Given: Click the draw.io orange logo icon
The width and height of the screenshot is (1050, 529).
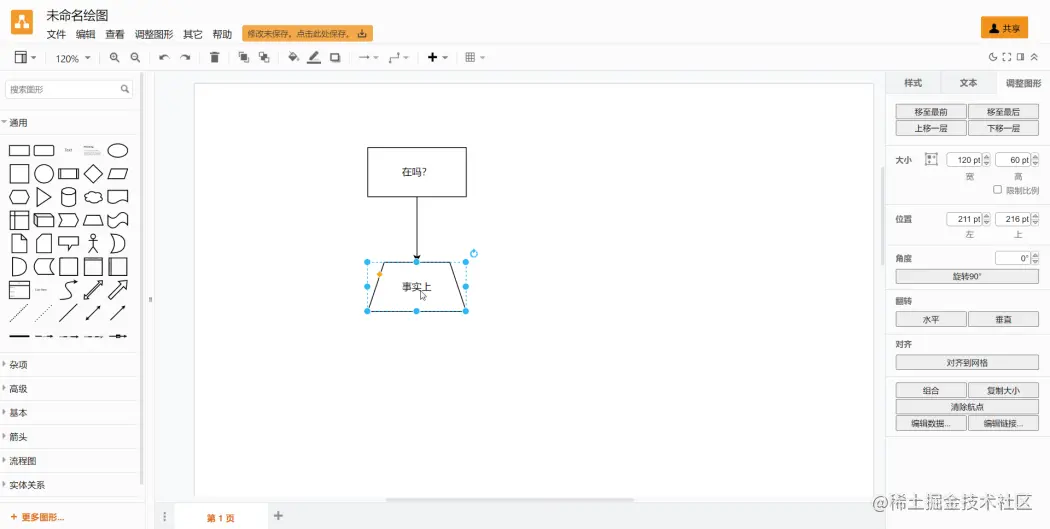Looking at the screenshot, I should click(x=21, y=24).
